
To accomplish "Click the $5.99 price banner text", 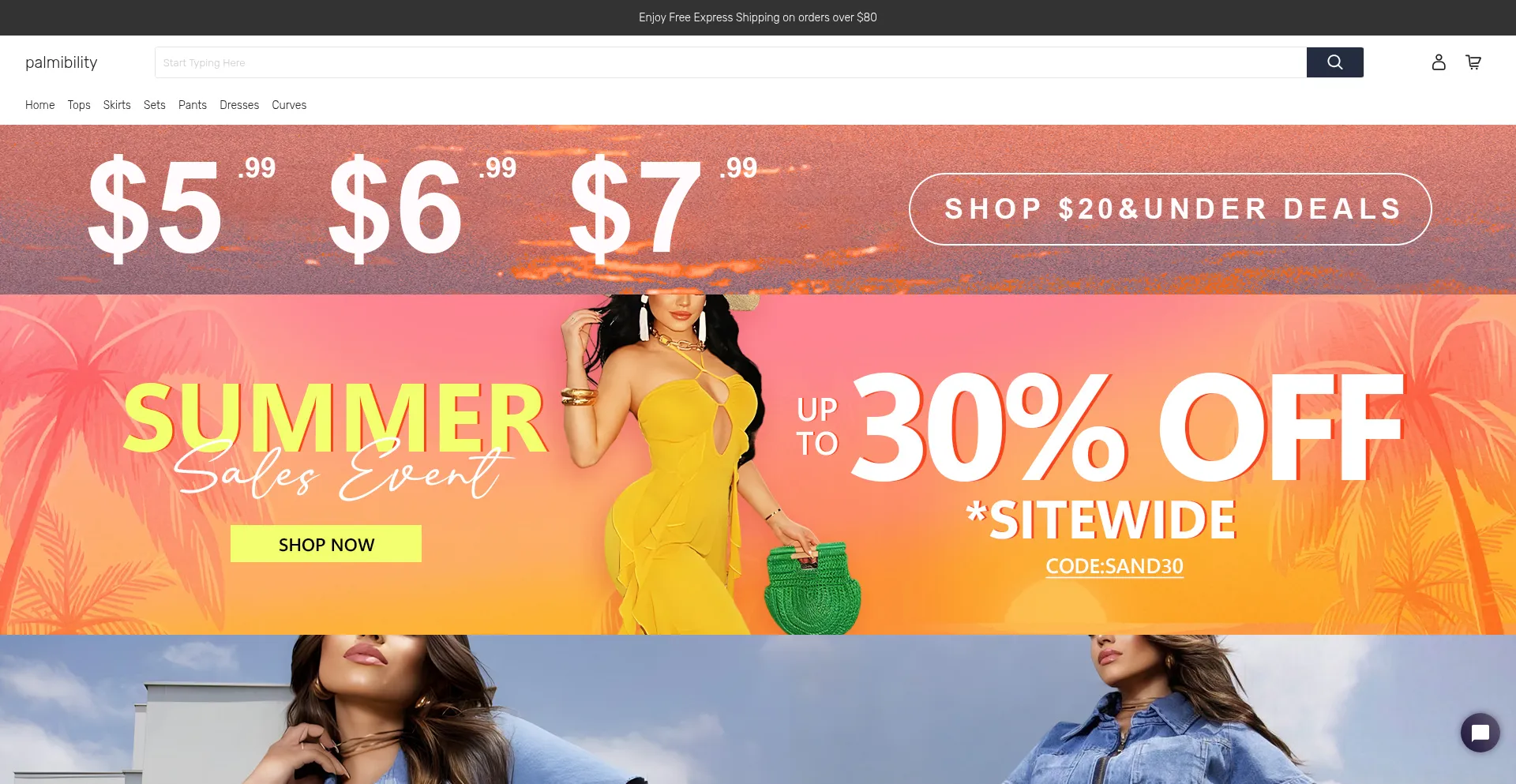I will pos(182,208).
